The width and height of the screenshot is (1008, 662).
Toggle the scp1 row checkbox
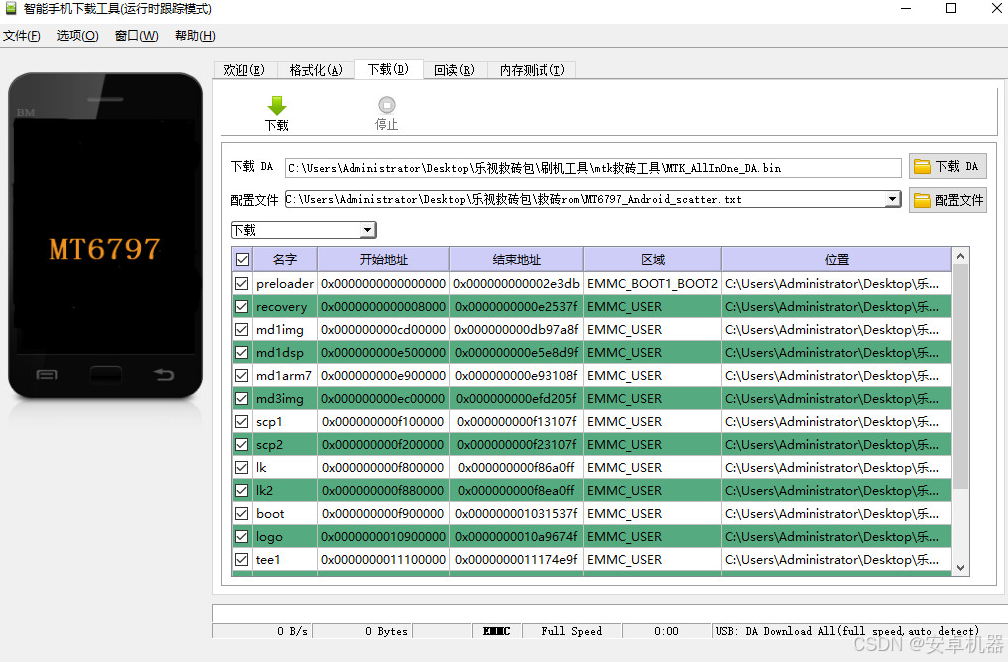[x=242, y=422]
